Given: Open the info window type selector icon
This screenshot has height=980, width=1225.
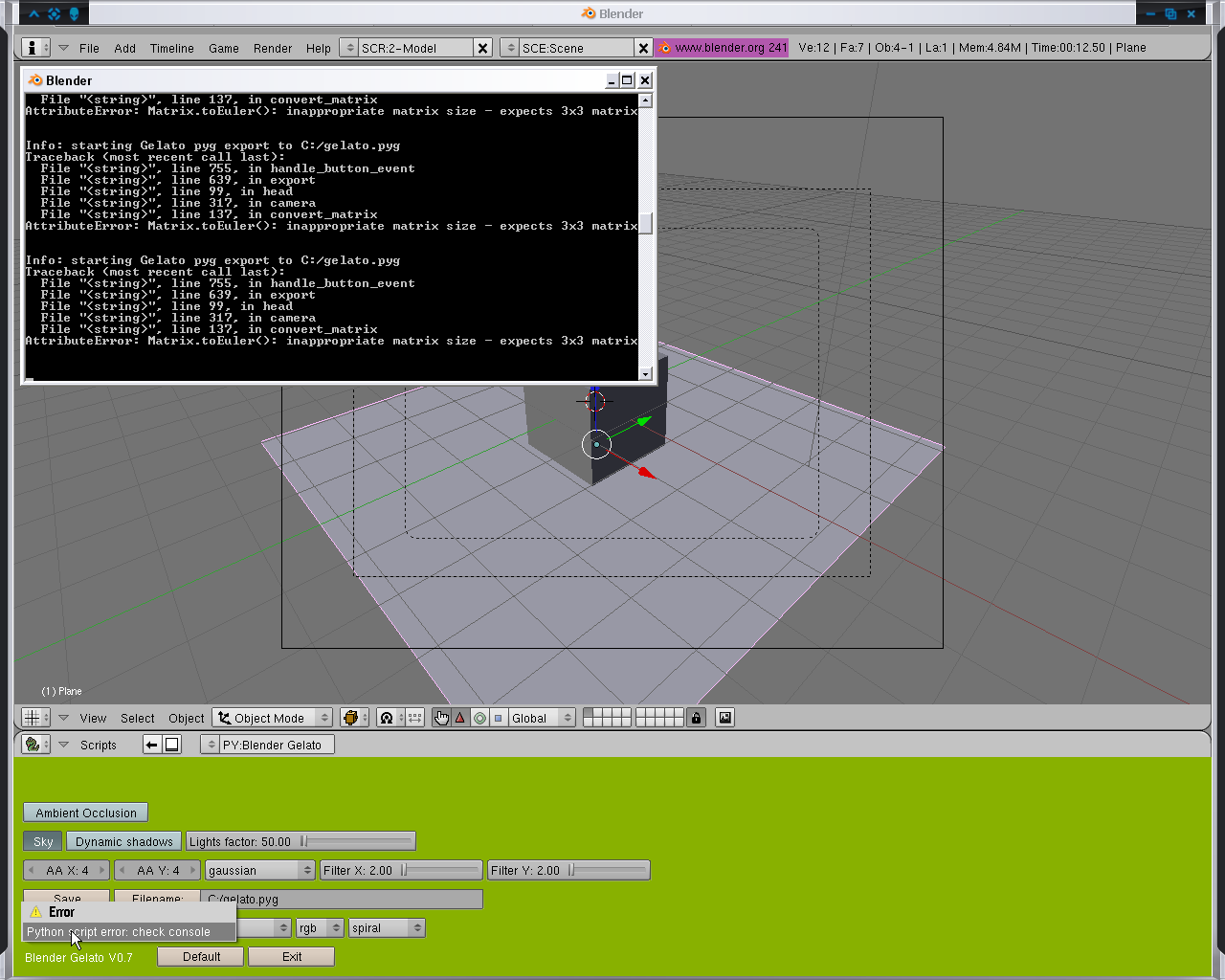Looking at the screenshot, I should point(35,48).
